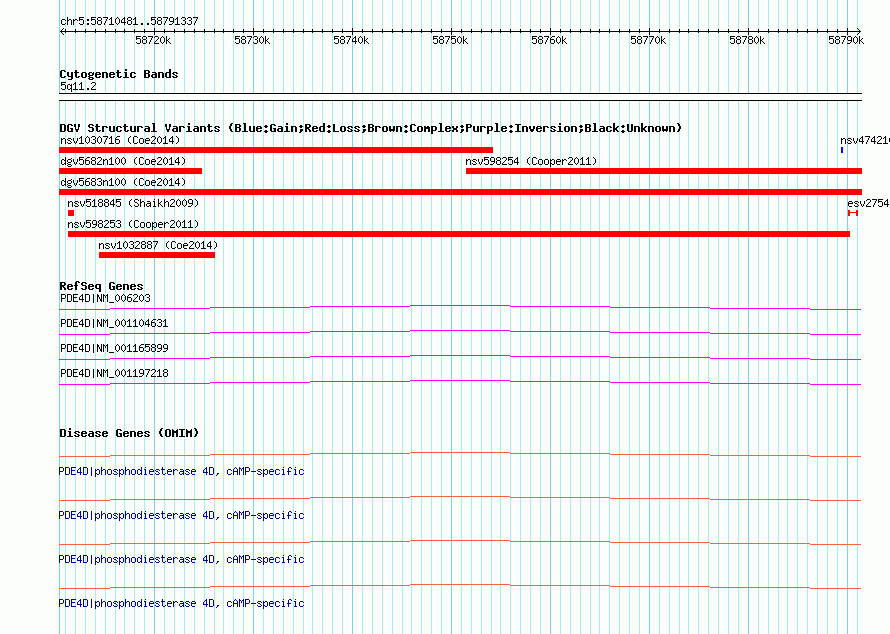Click the full-width red bar for dgv5683n100
The height and width of the screenshot is (634, 890).
(x=460, y=192)
